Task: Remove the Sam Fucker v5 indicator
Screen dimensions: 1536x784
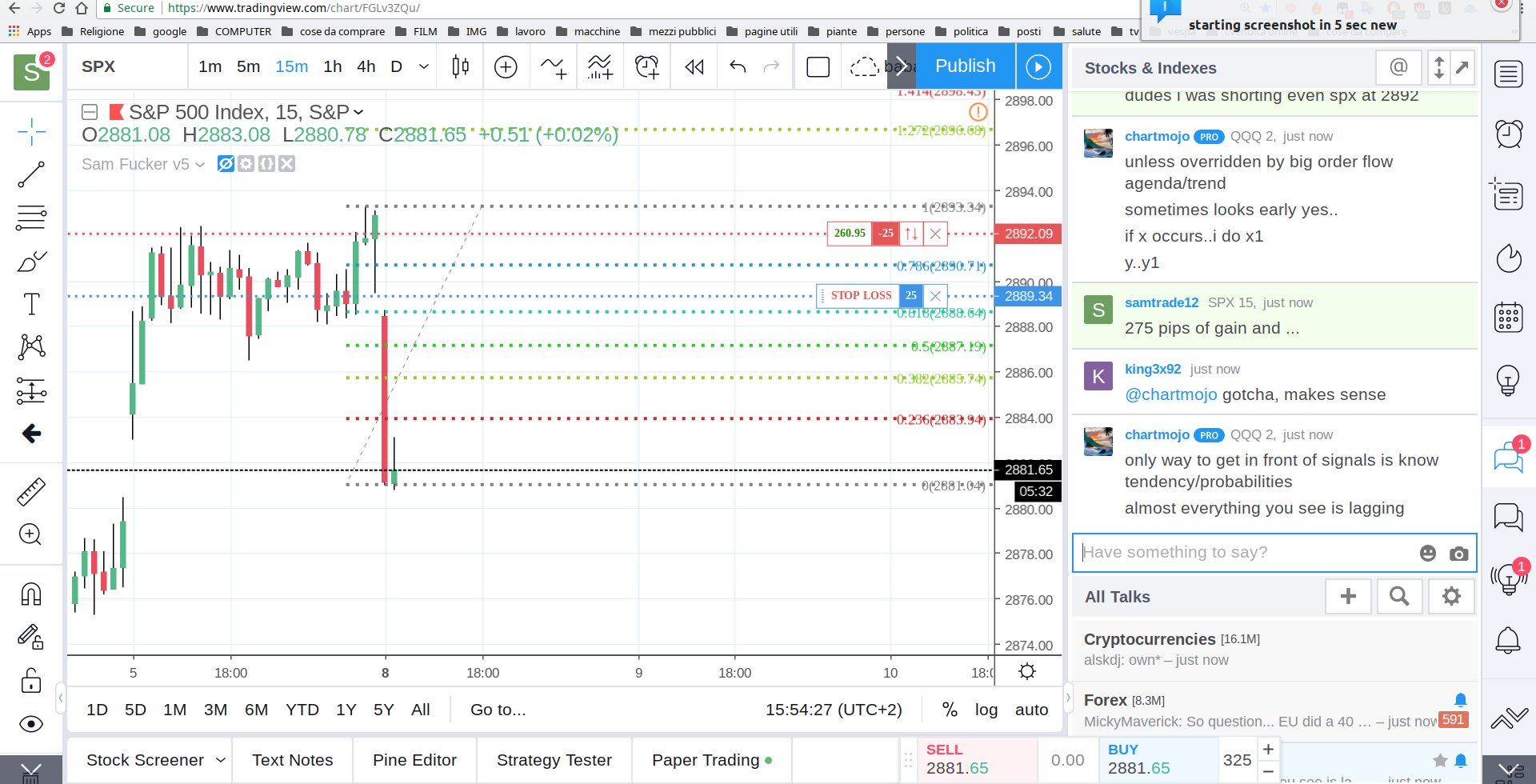Action: 287,164
